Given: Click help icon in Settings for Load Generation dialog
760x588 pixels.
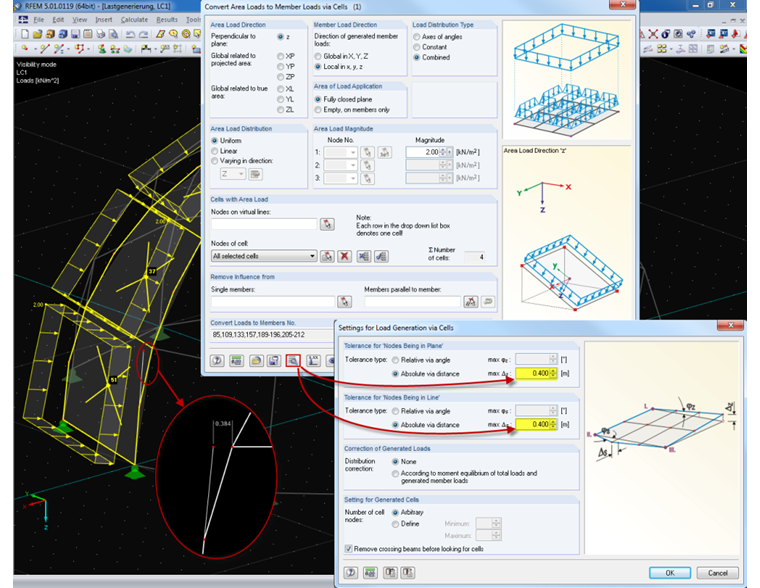Looking at the screenshot, I should [x=351, y=572].
